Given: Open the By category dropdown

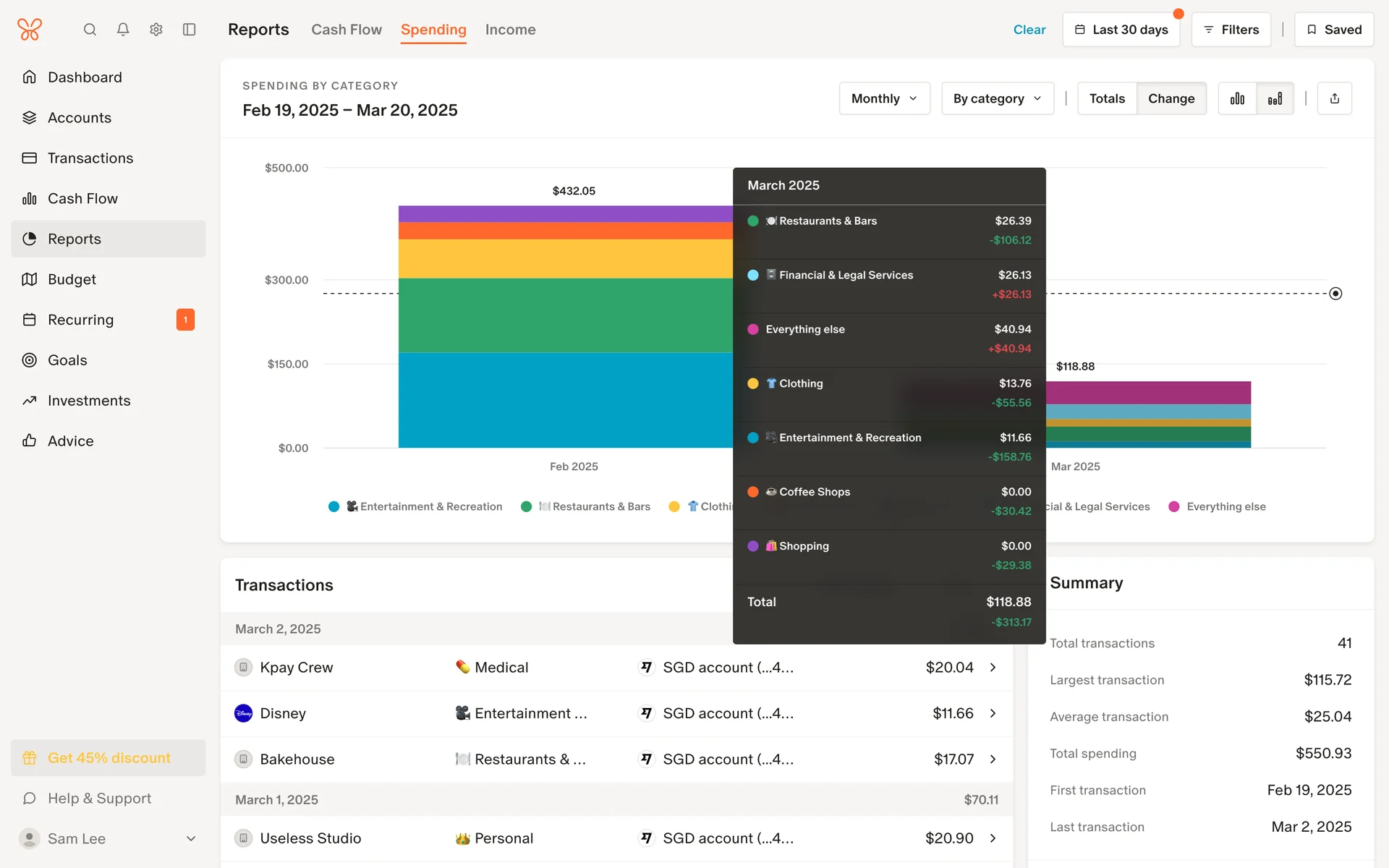Looking at the screenshot, I should (997, 98).
